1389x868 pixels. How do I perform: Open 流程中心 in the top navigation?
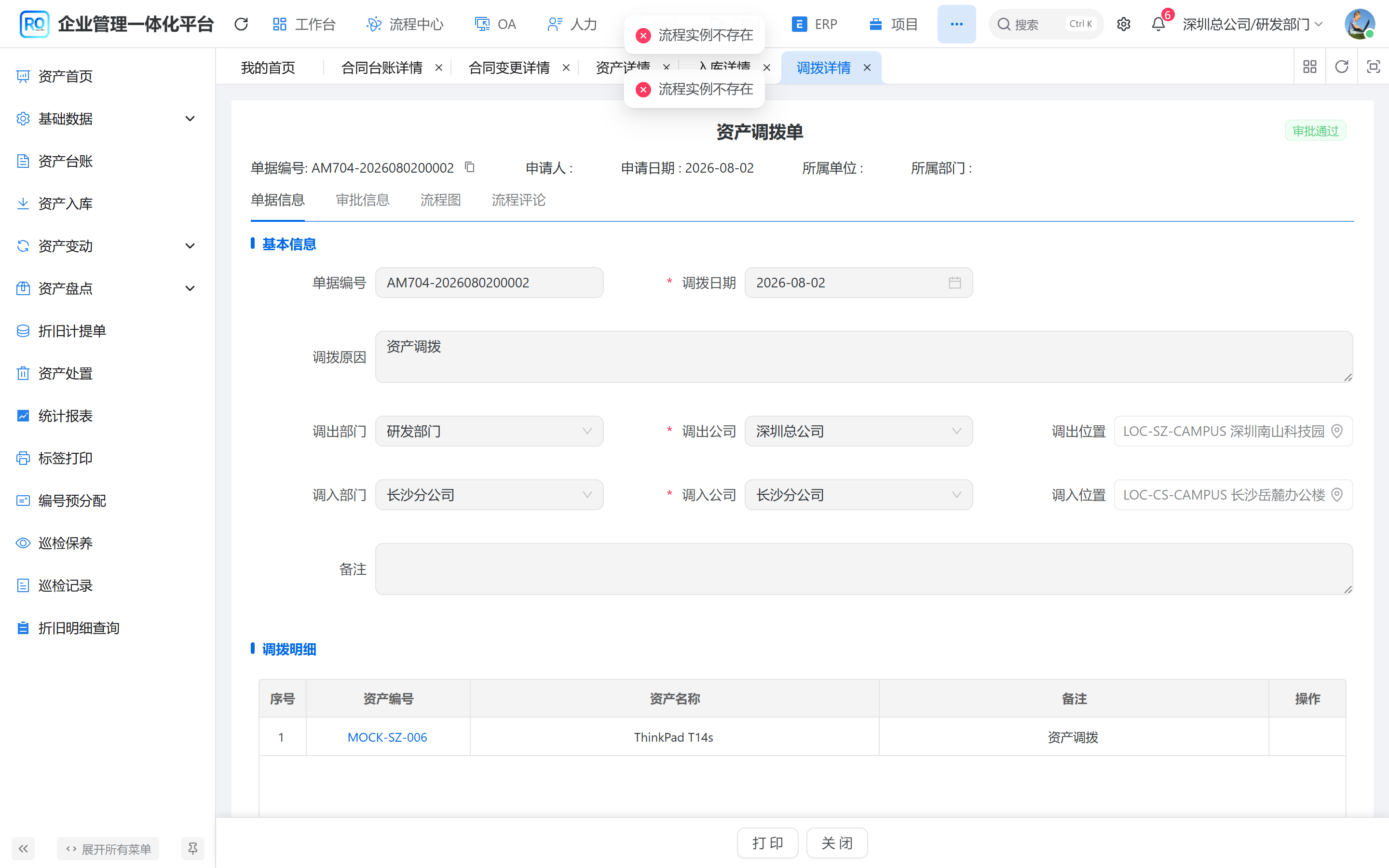(x=405, y=24)
